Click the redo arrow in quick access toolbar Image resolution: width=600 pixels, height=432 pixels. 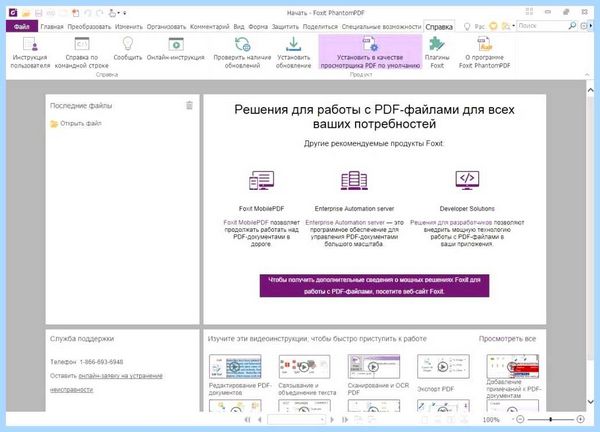click(100, 13)
